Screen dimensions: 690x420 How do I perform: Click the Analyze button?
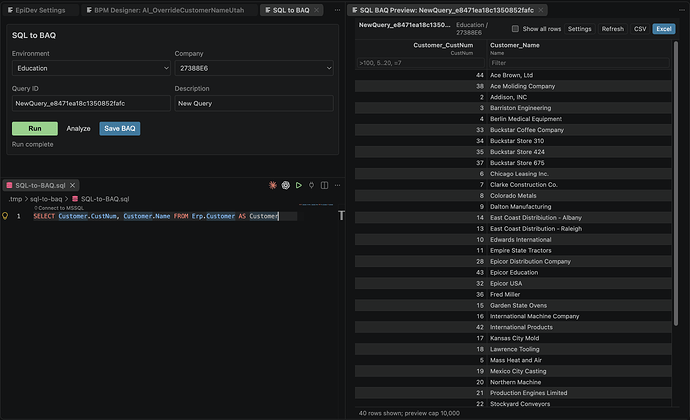click(x=78, y=129)
